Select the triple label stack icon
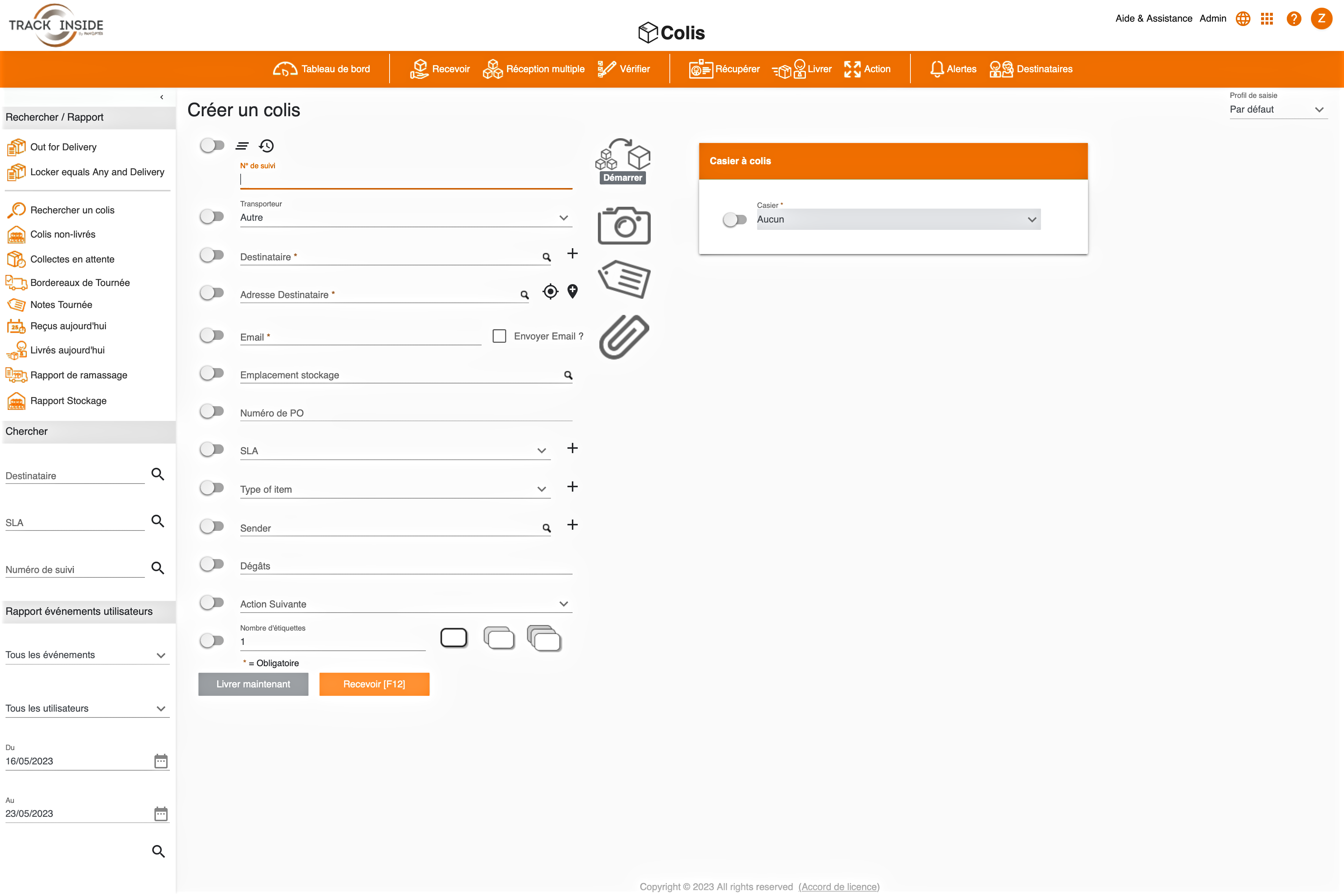The width and height of the screenshot is (1344, 896). tap(544, 638)
